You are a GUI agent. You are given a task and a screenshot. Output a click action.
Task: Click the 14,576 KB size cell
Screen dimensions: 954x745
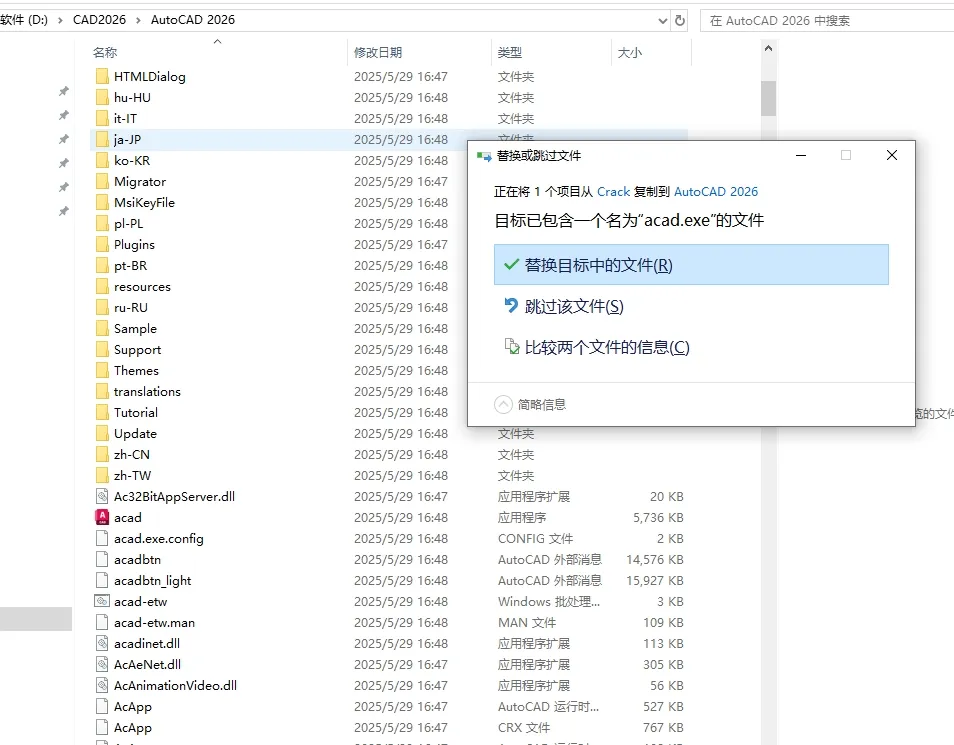click(x=655, y=559)
